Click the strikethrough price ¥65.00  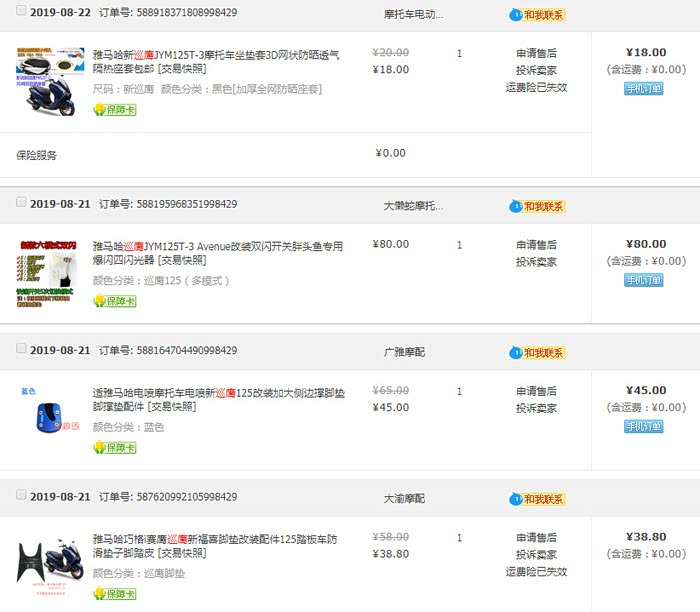[391, 390]
